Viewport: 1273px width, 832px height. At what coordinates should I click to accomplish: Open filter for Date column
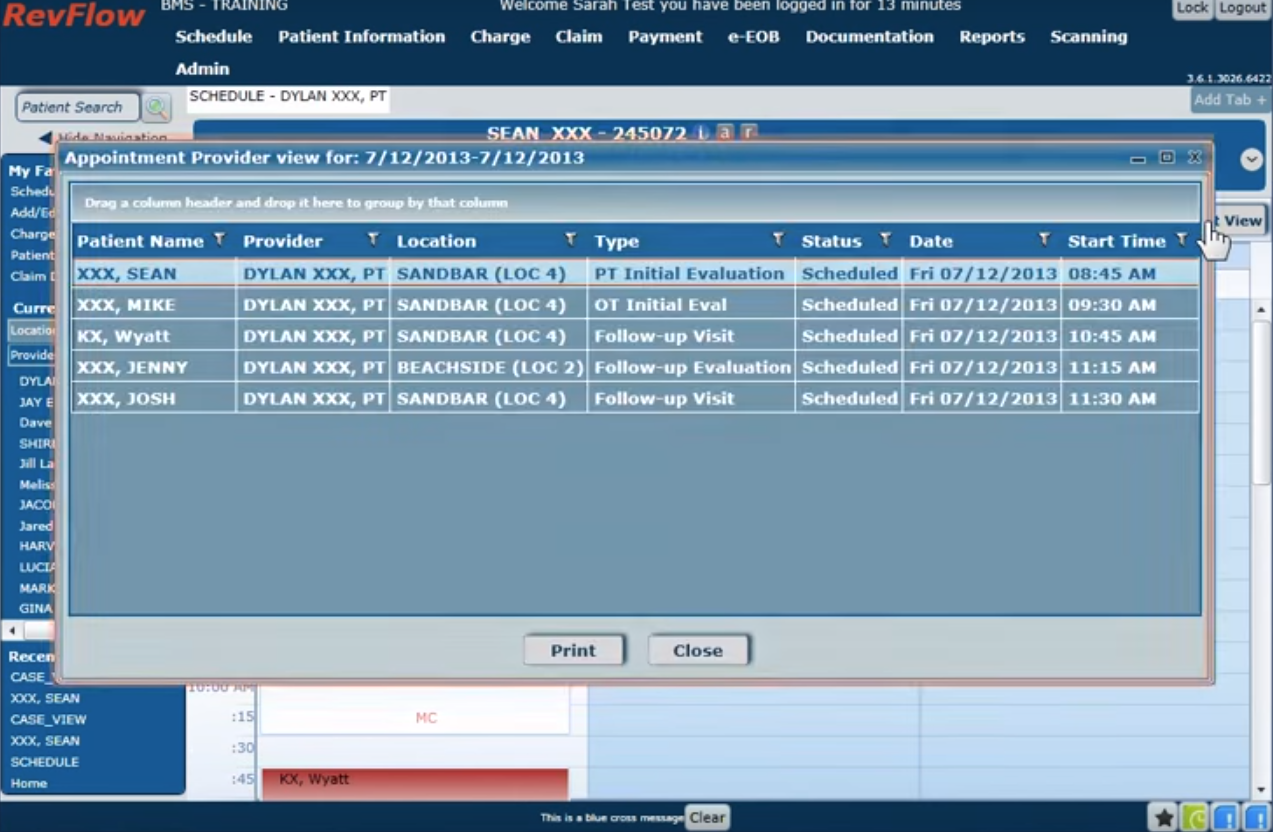click(x=1044, y=240)
